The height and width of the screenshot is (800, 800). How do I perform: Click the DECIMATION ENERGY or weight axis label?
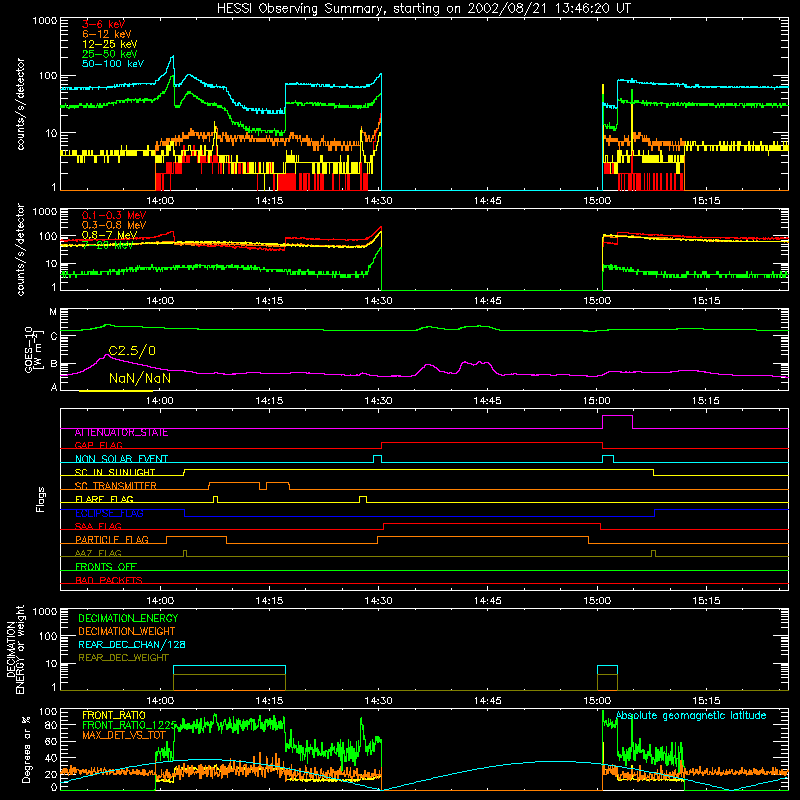(x=15, y=649)
